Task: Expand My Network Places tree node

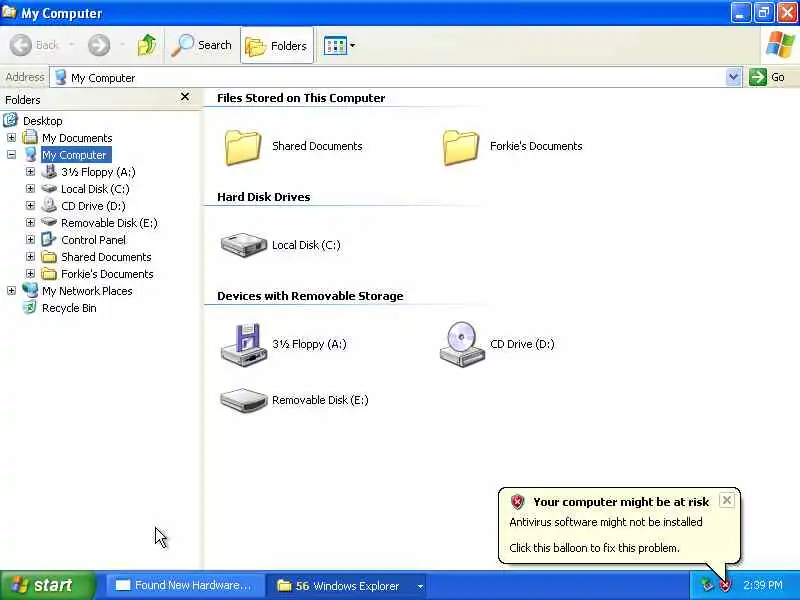Action: [x=11, y=291]
